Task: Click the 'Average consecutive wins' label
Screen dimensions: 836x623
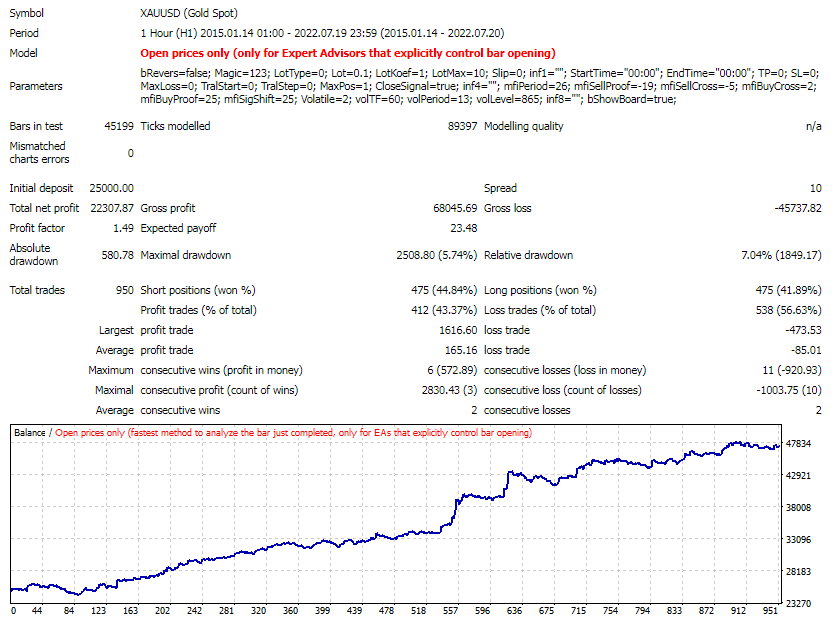Action: tap(158, 410)
